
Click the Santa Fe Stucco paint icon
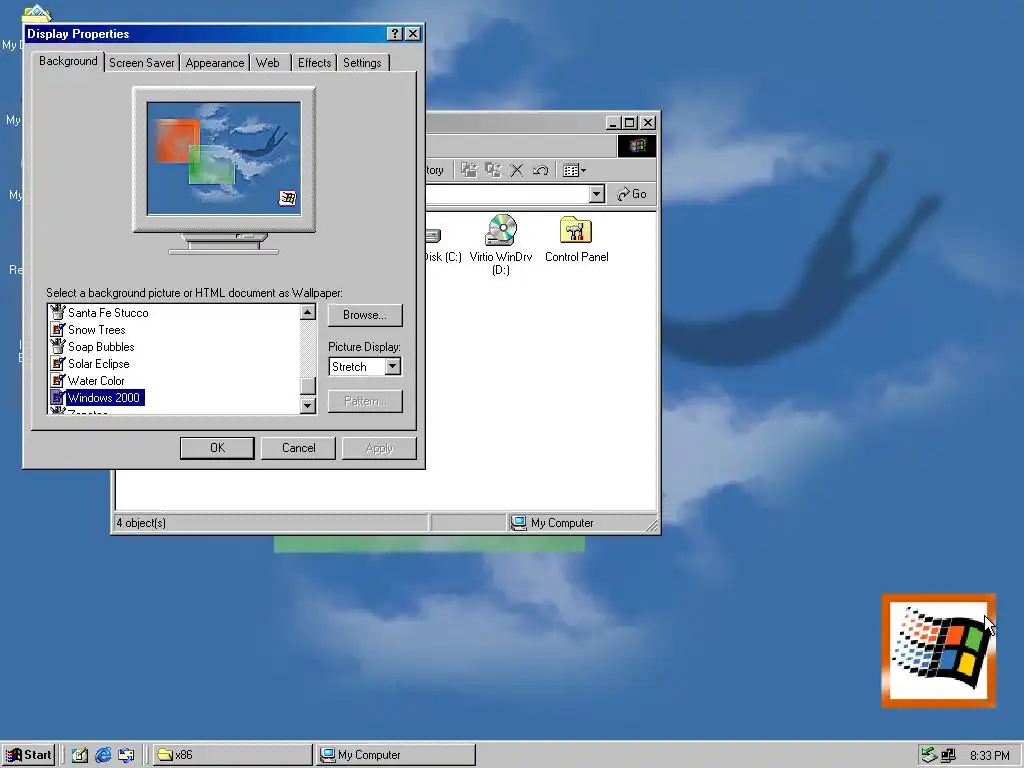(x=57, y=312)
